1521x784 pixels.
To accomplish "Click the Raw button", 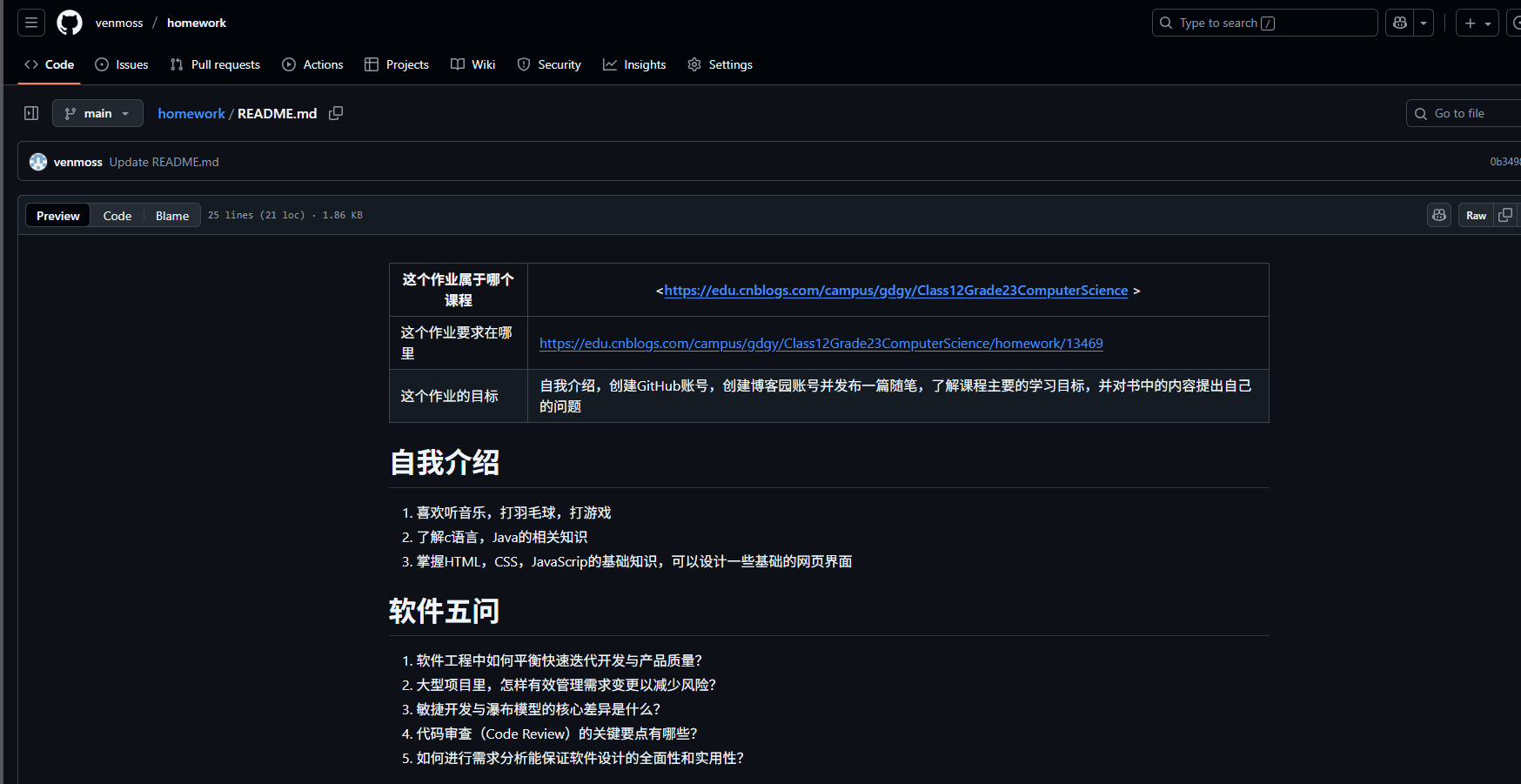I will 1477,216.
